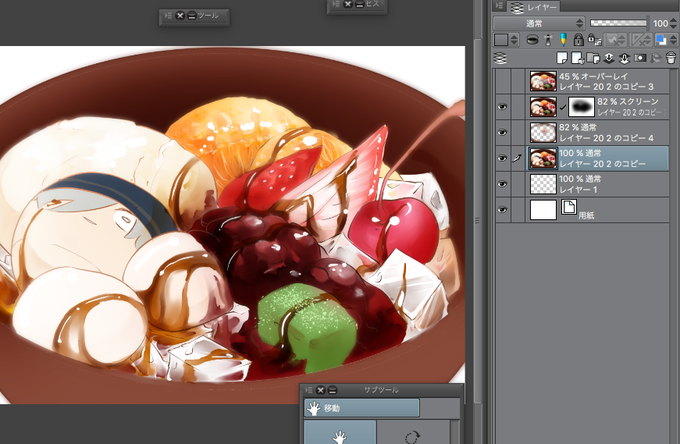Merge with layer below icon
The width and height of the screenshot is (680, 444).
[624, 58]
